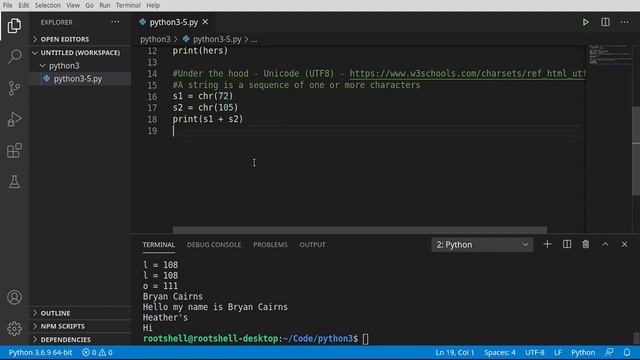The image size is (640, 360).
Task: Click Ln 19, Col 1 status
Action: click(x=455, y=353)
